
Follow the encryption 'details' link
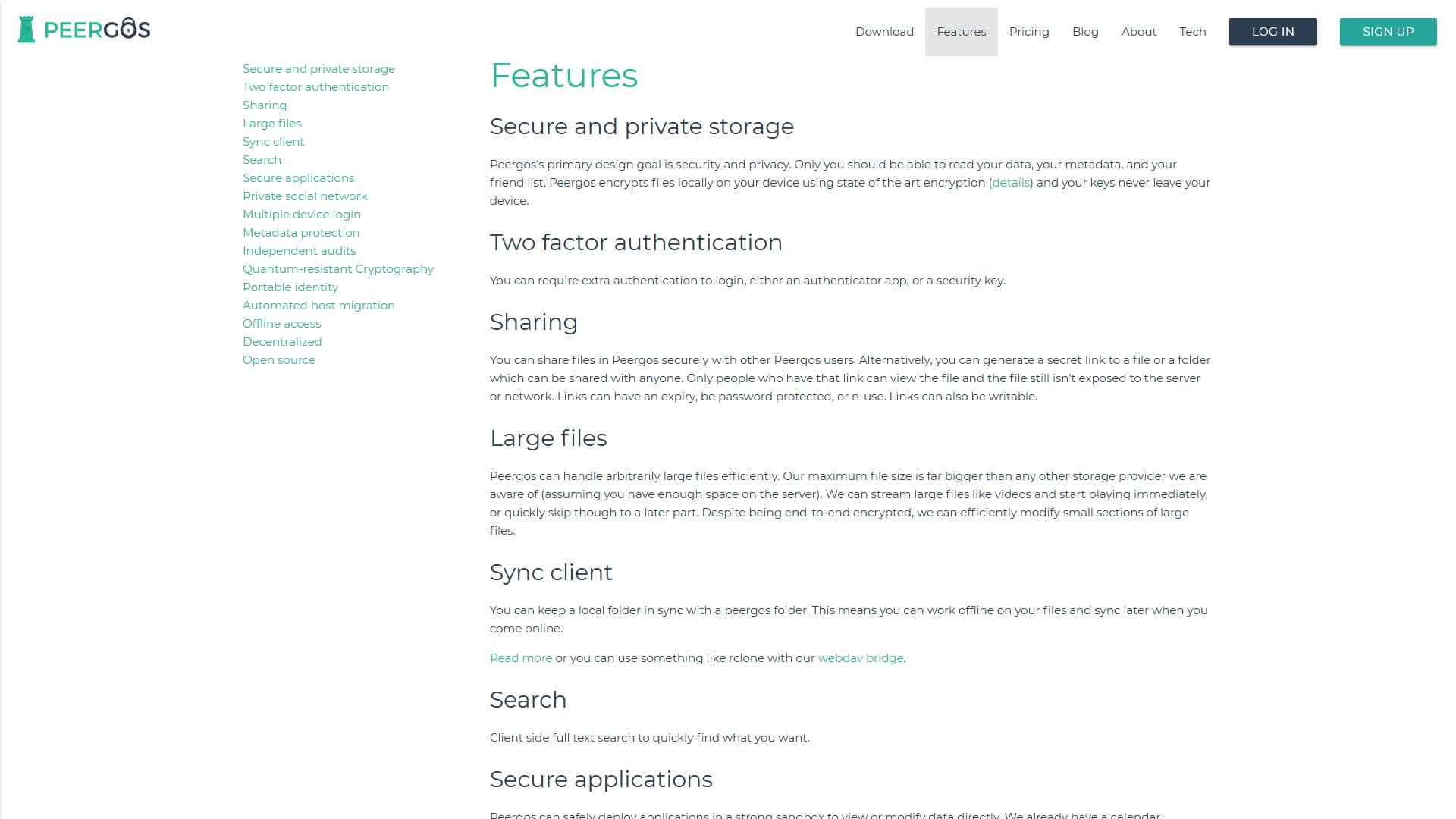[x=1011, y=183]
